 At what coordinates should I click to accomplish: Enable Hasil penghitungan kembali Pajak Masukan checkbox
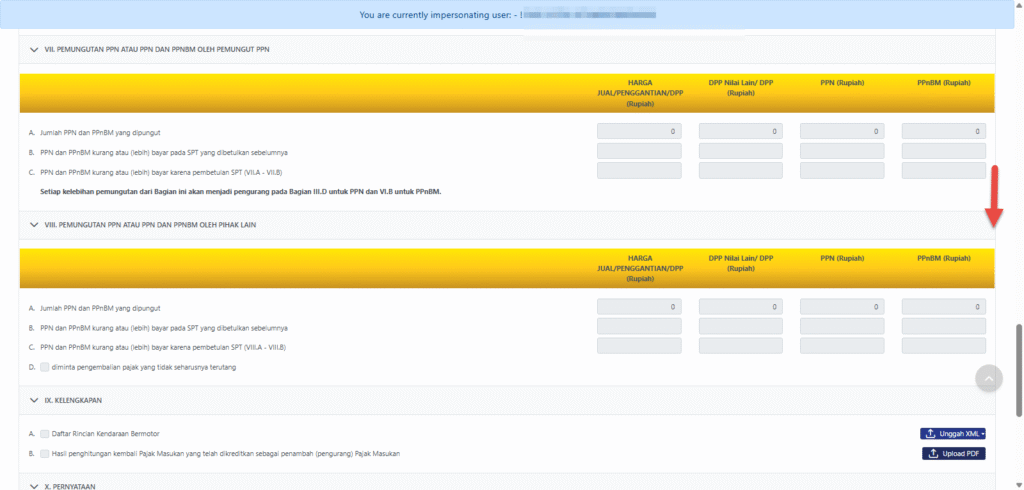click(45, 453)
